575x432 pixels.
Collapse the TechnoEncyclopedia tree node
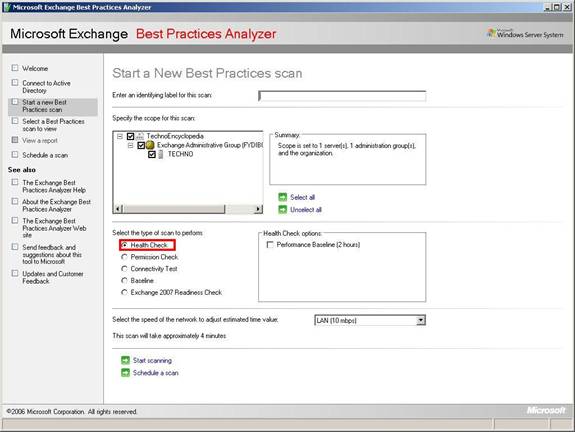tap(120, 136)
